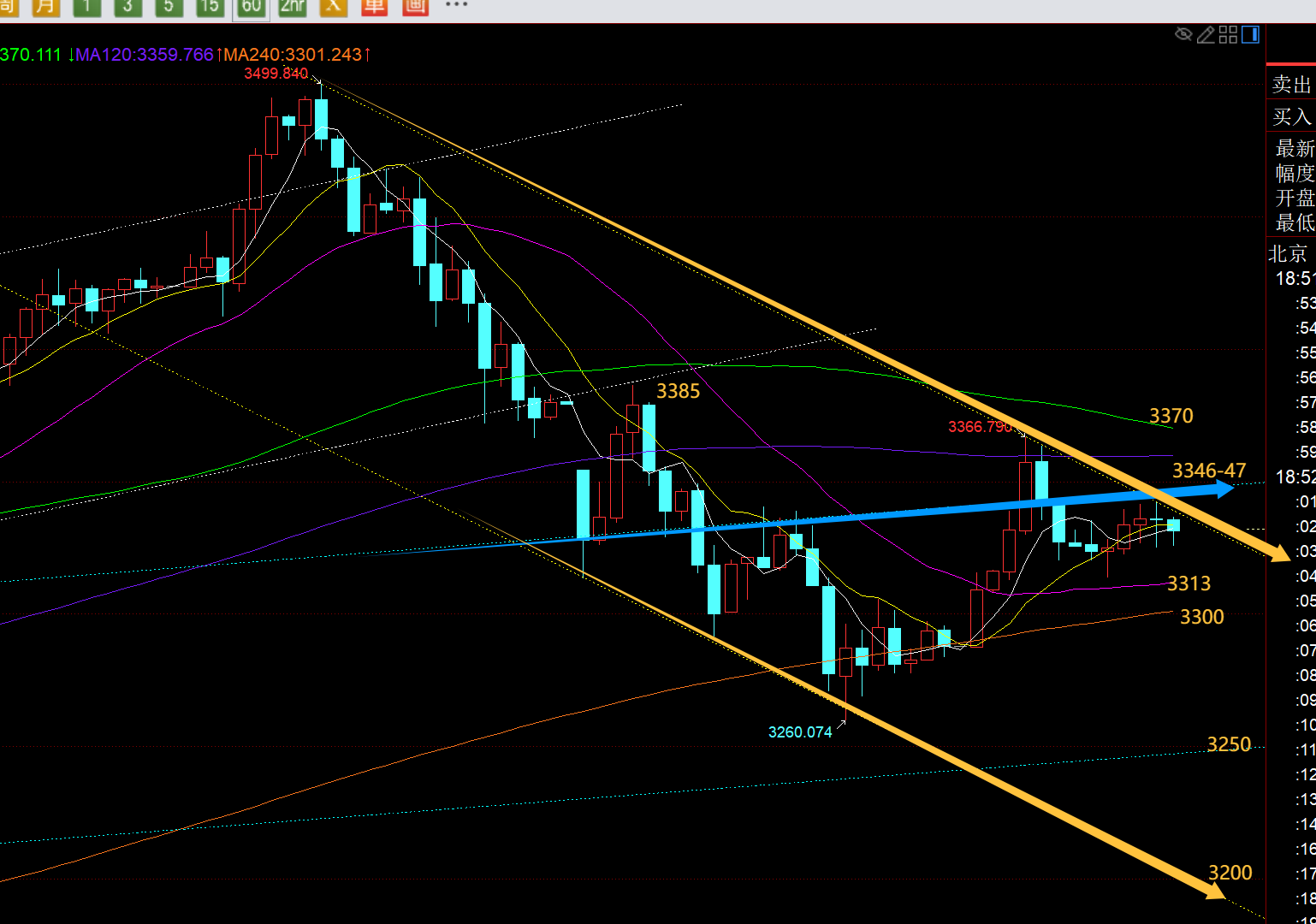Toggle the blue side panel layout icon
This screenshot has width=1316, height=924.
point(1250,34)
